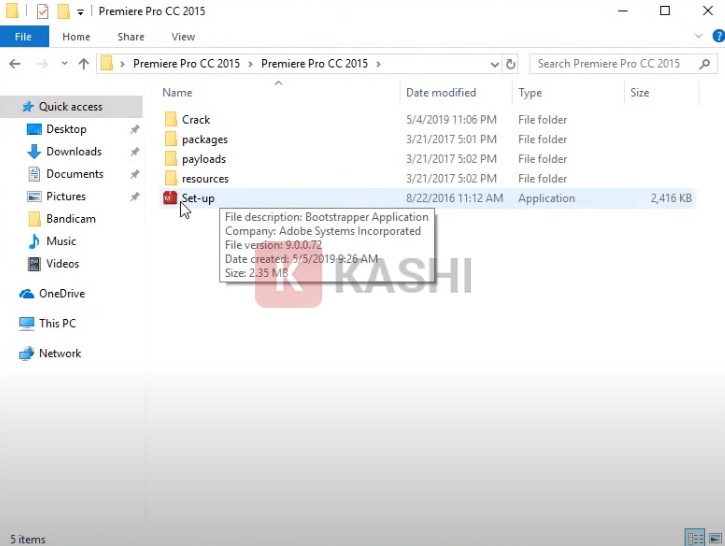Screen dimensions: 725x546
Task: Expand the chevron after last breadcrumb
Action: click(379, 64)
